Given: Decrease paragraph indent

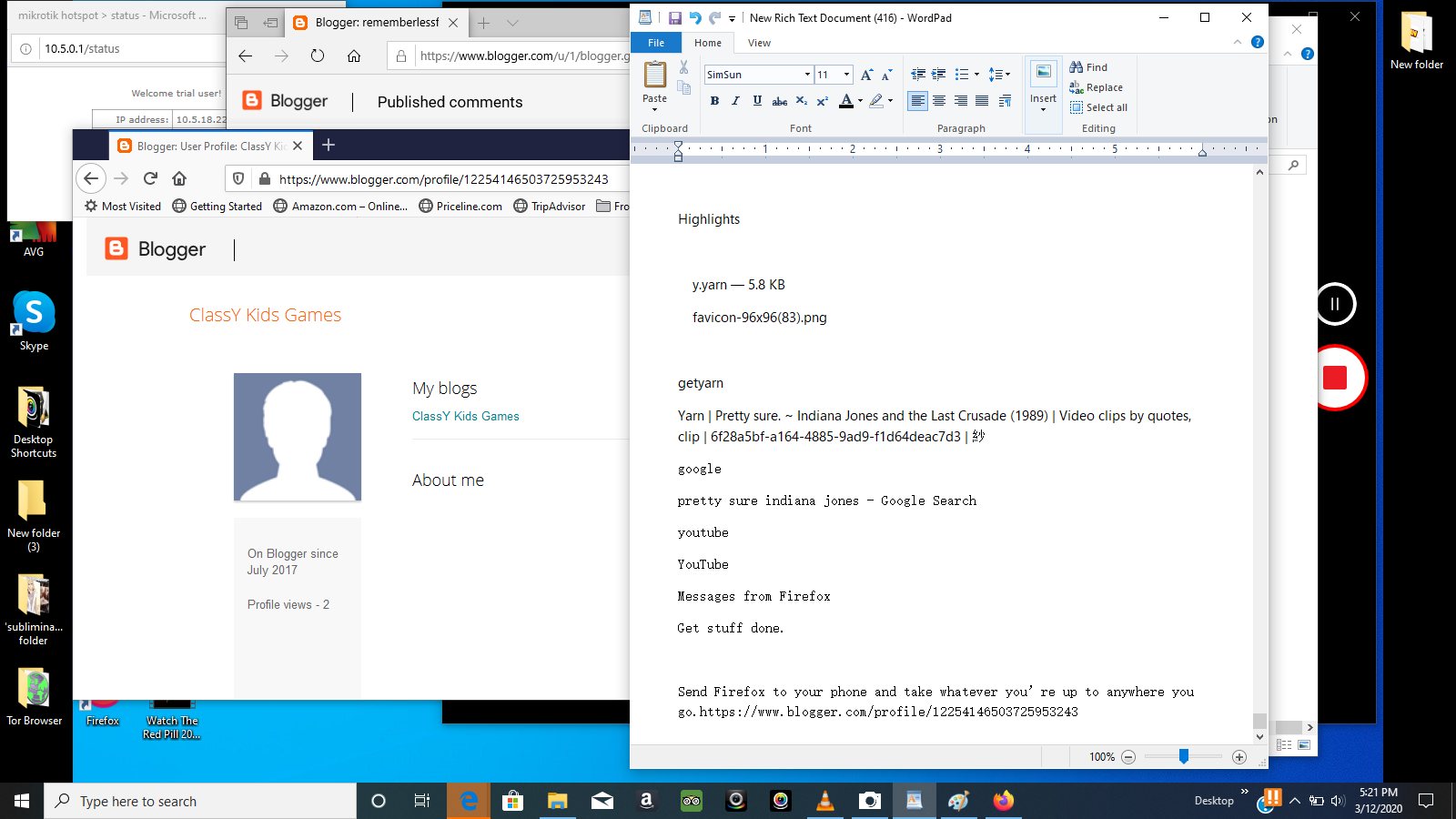Looking at the screenshot, I should [918, 75].
